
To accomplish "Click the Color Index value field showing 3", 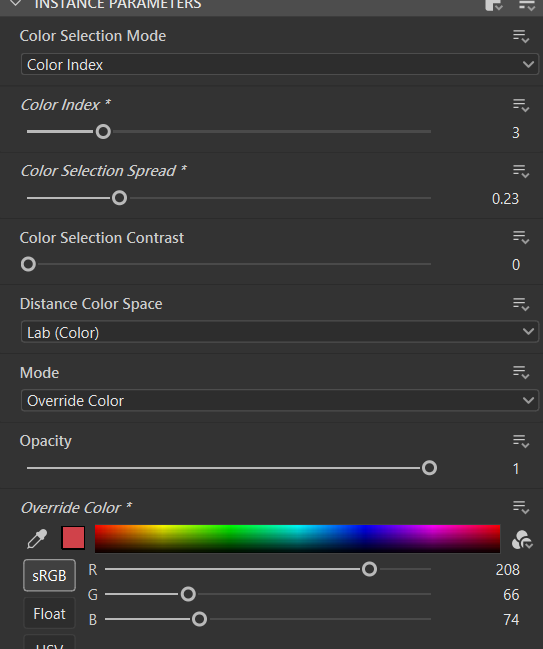I will [515, 132].
